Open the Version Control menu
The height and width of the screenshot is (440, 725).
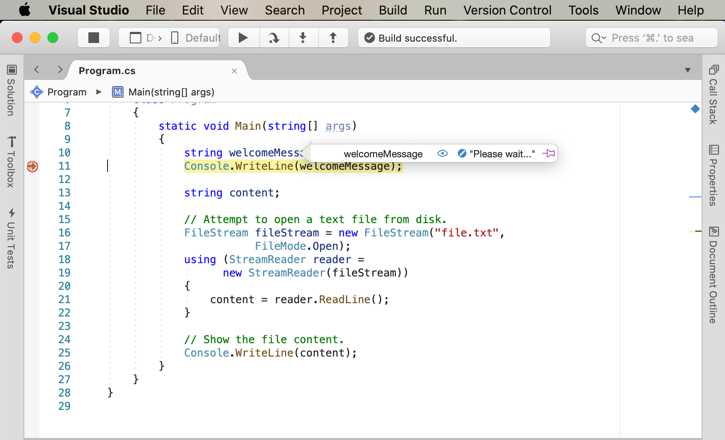(x=507, y=10)
